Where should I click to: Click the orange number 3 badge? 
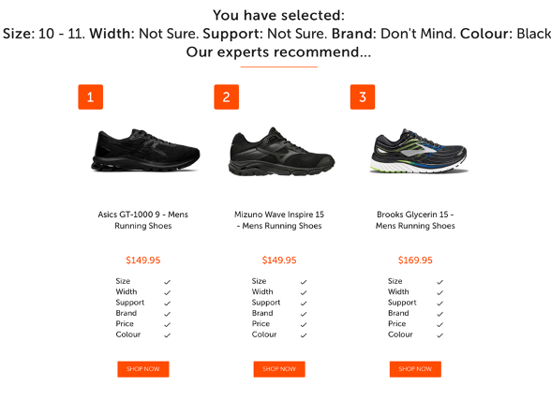pos(362,97)
